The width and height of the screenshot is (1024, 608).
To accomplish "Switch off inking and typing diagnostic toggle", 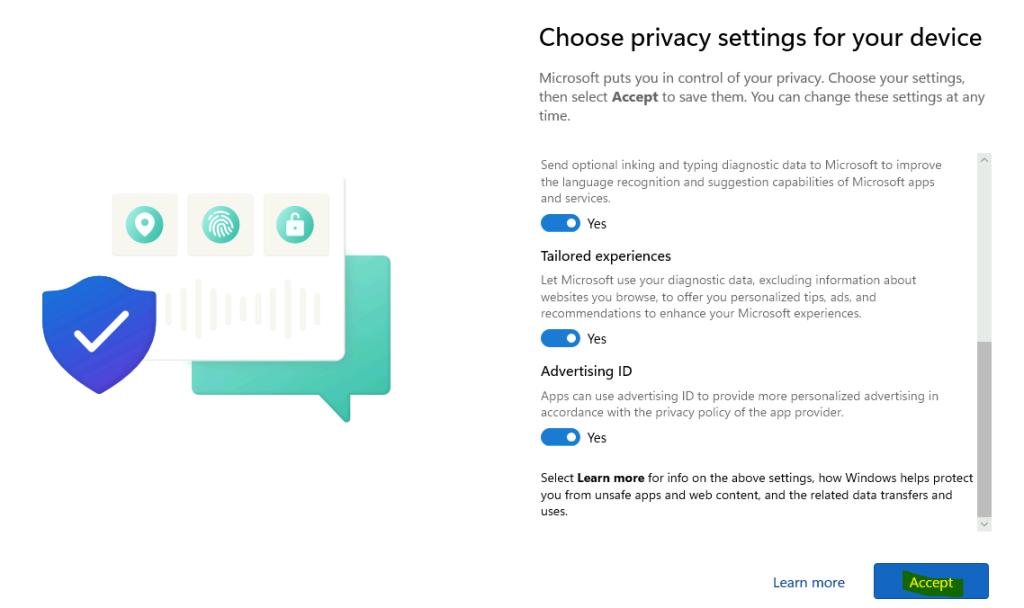I will pyautogui.click(x=560, y=223).
